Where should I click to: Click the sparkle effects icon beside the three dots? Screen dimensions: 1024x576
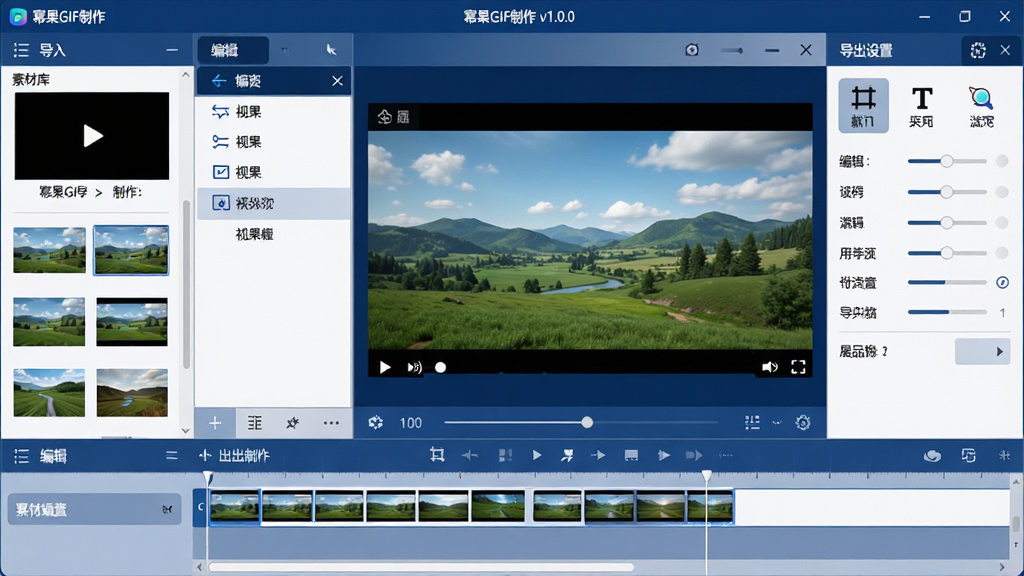(293, 423)
